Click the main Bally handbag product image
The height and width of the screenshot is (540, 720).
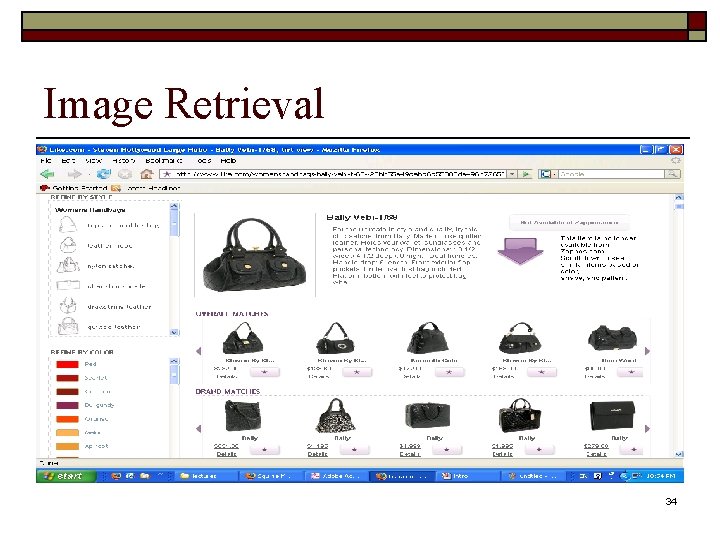point(254,254)
